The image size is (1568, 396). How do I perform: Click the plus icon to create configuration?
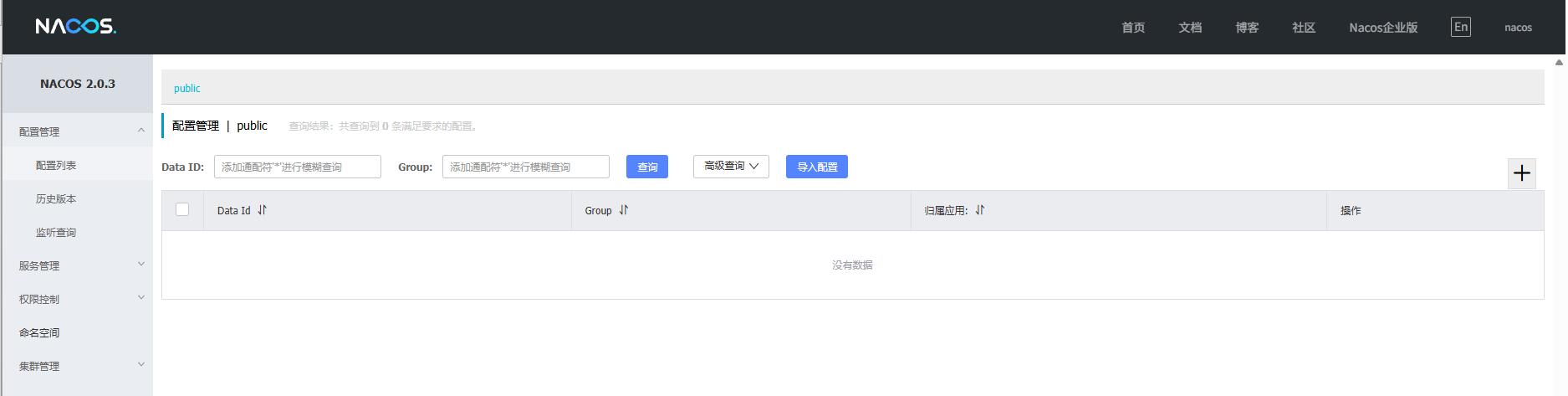(1522, 173)
